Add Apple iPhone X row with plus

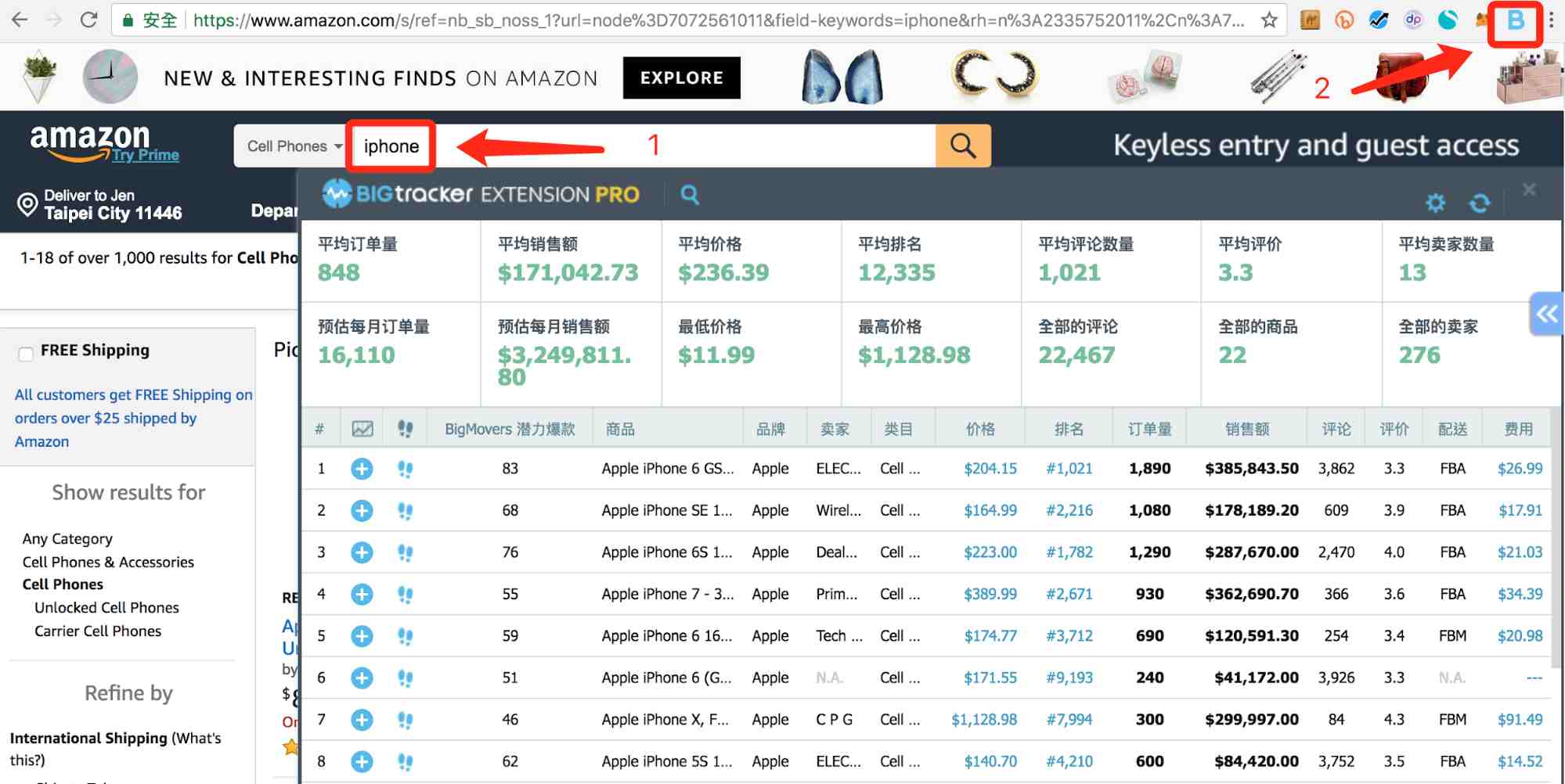pyautogui.click(x=362, y=720)
